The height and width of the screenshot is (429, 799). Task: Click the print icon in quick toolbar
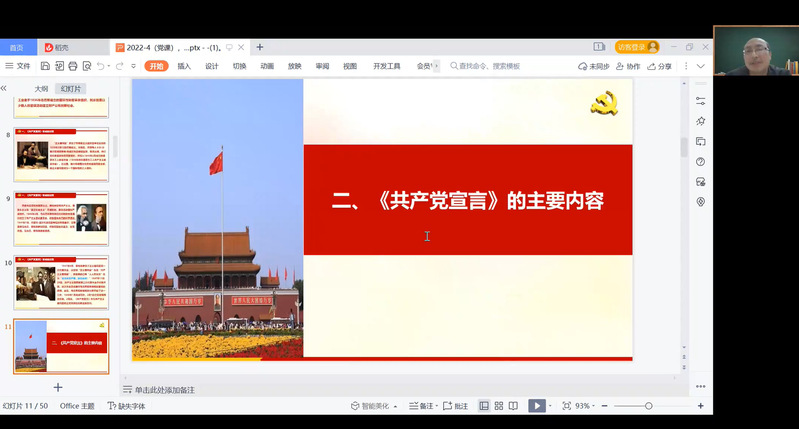coord(73,66)
